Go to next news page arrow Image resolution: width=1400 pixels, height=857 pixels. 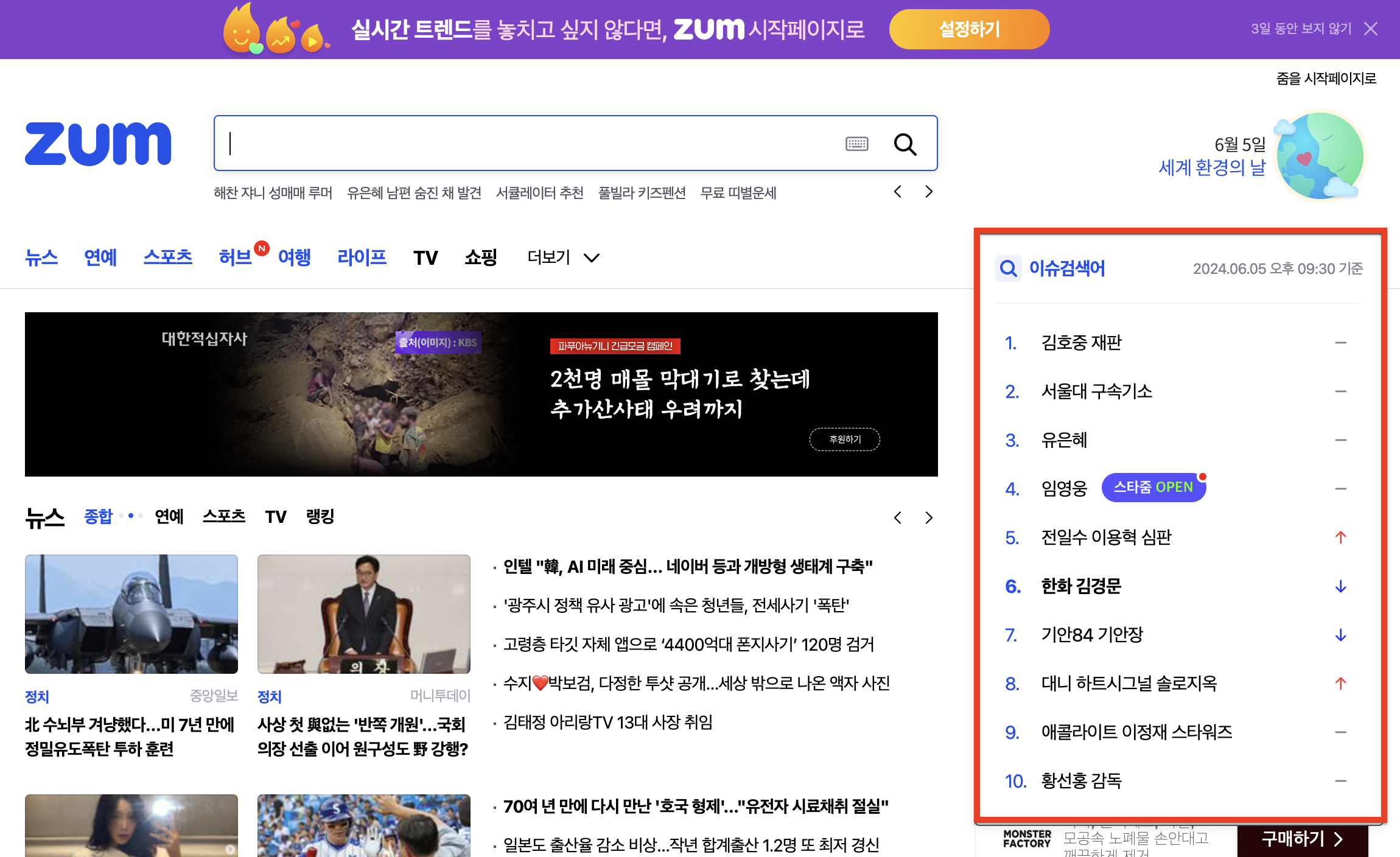[928, 518]
